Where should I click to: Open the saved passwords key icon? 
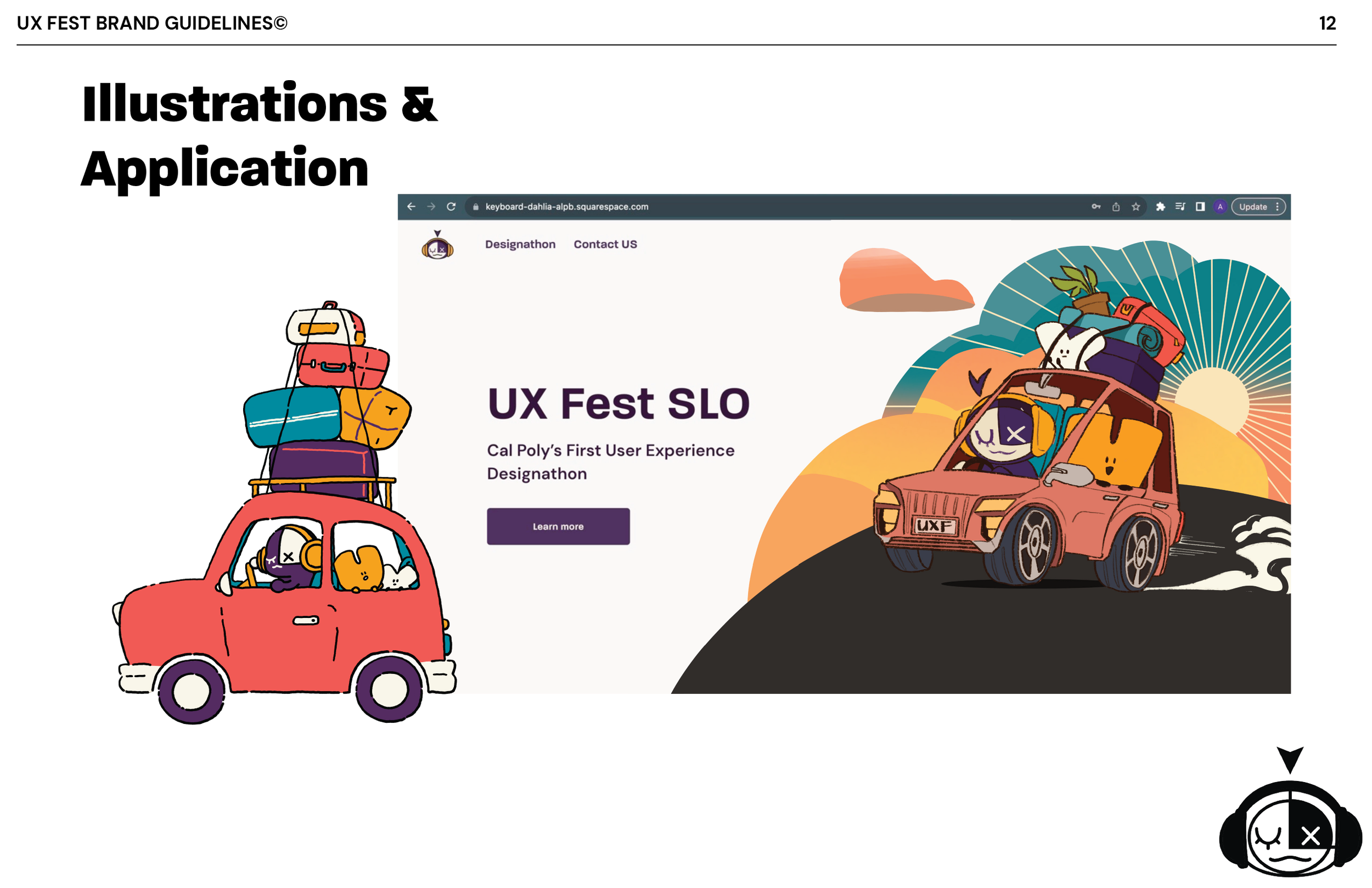(1096, 206)
